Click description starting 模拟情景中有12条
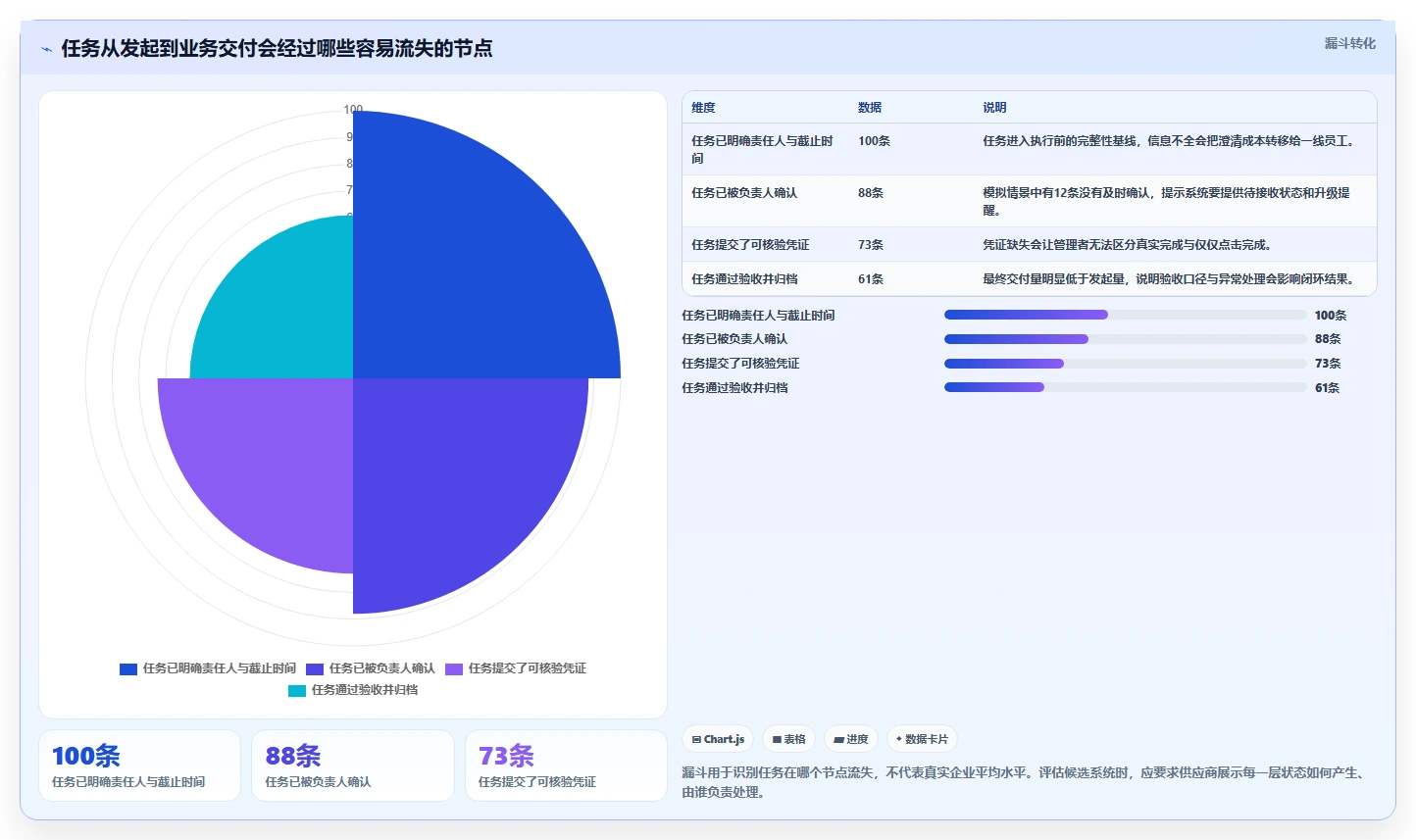1416x840 pixels. click(1167, 201)
